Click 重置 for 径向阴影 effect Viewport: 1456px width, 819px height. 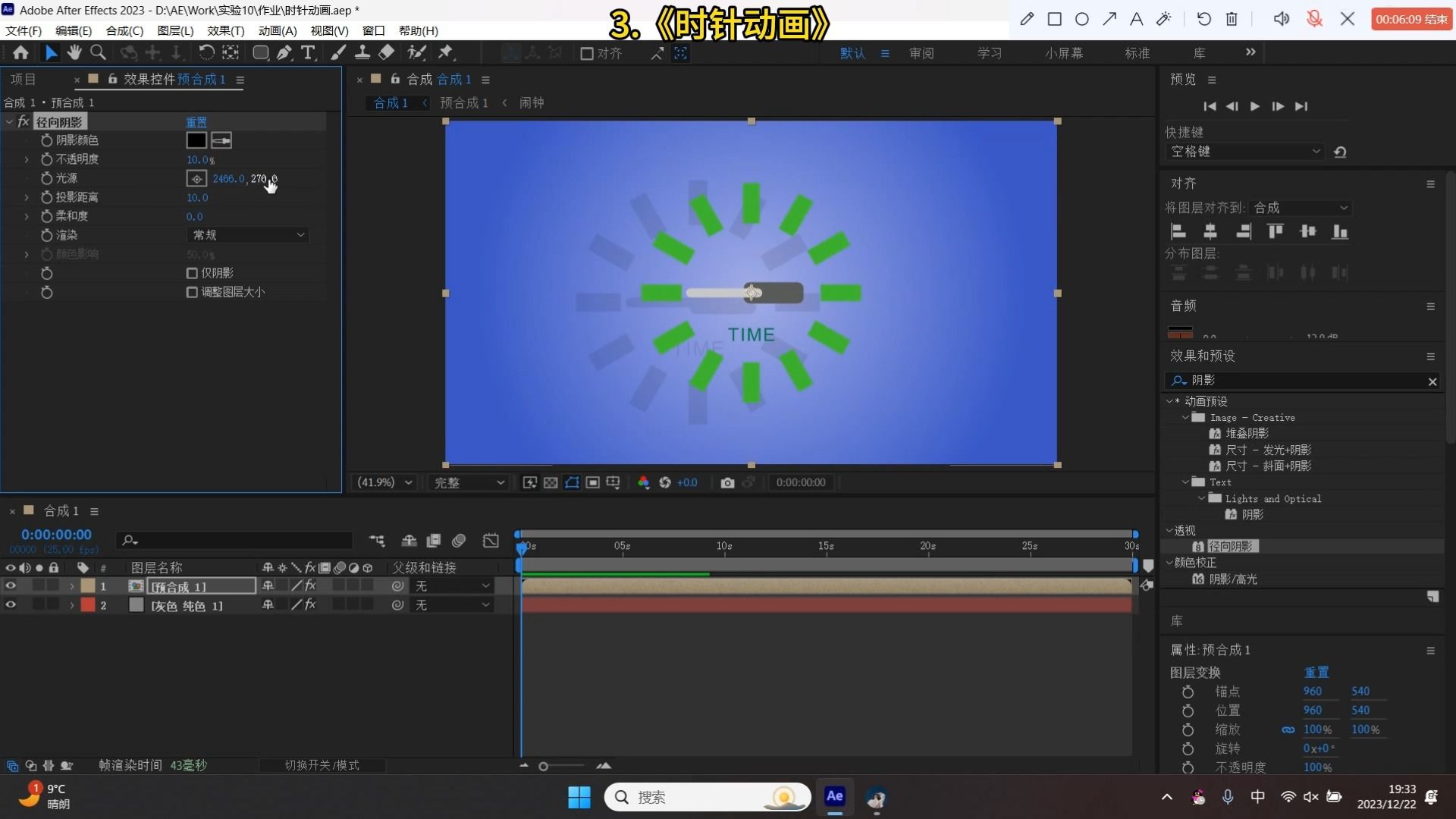tap(196, 122)
